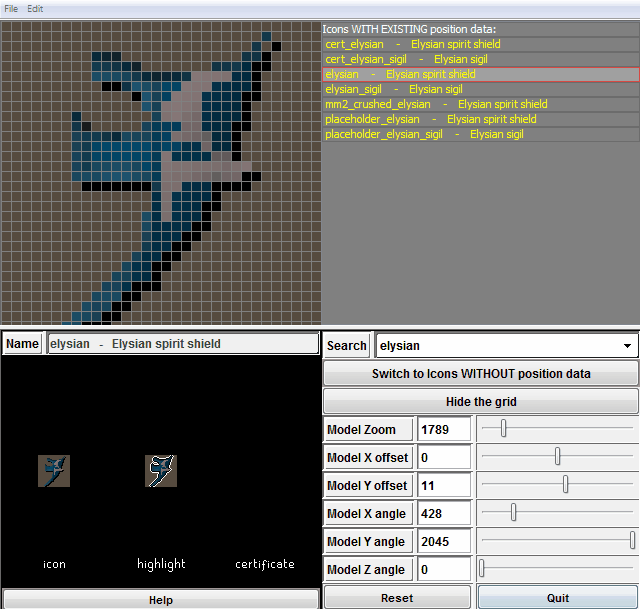Toggle to Icons WITHOUT position data
The height and width of the screenshot is (609, 640).
pyautogui.click(x=481, y=373)
